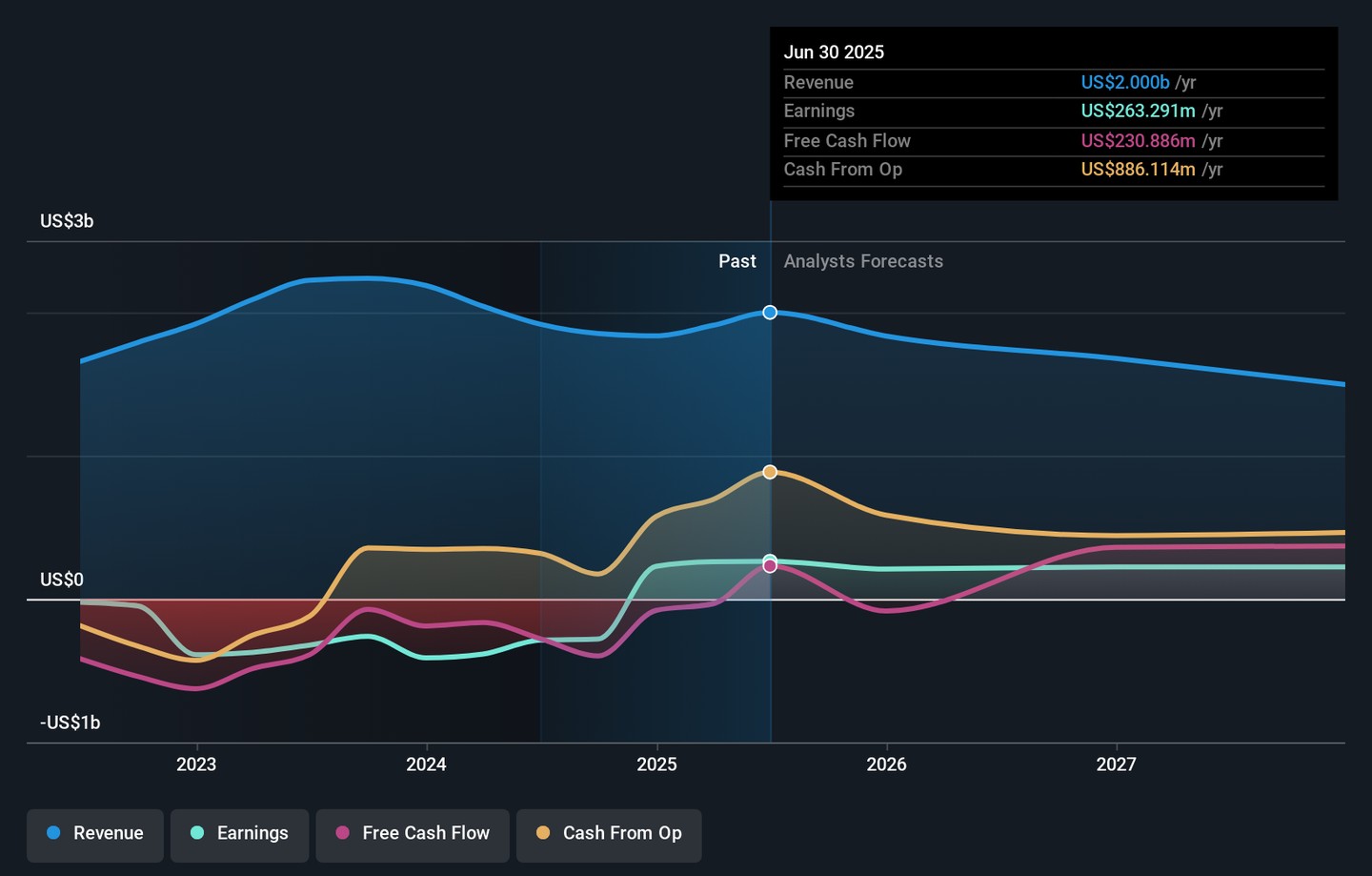Select the orange Cash From Op data point
This screenshot has height=876, width=1372.
770,472
